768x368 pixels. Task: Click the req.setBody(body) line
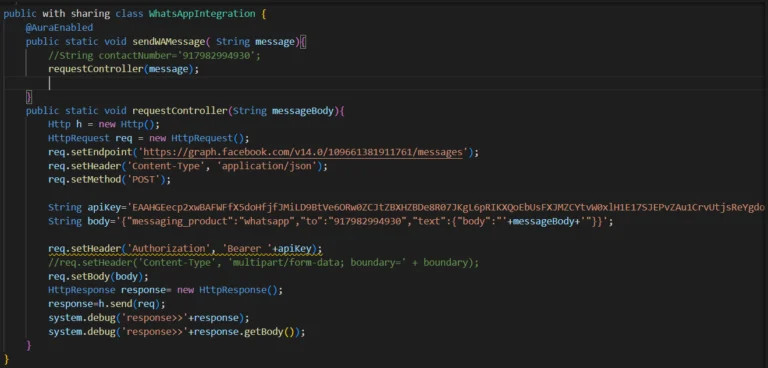click(98, 276)
